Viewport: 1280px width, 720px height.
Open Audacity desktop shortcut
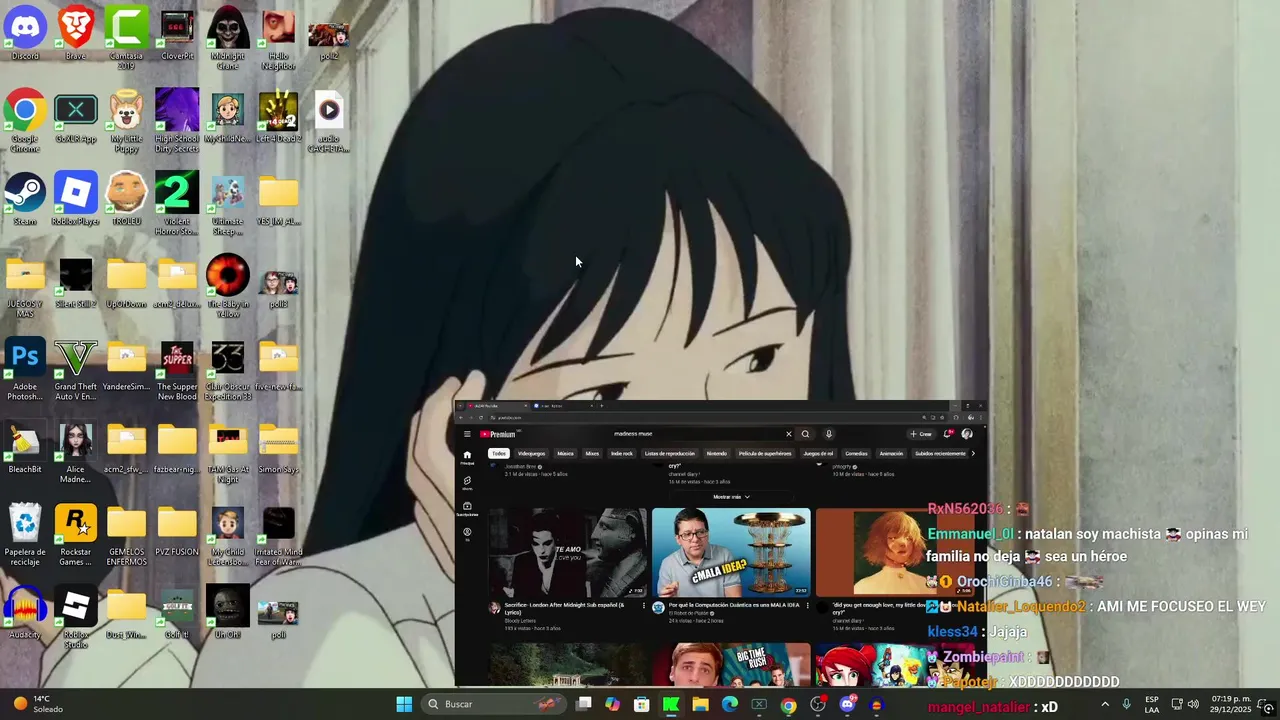point(25,613)
